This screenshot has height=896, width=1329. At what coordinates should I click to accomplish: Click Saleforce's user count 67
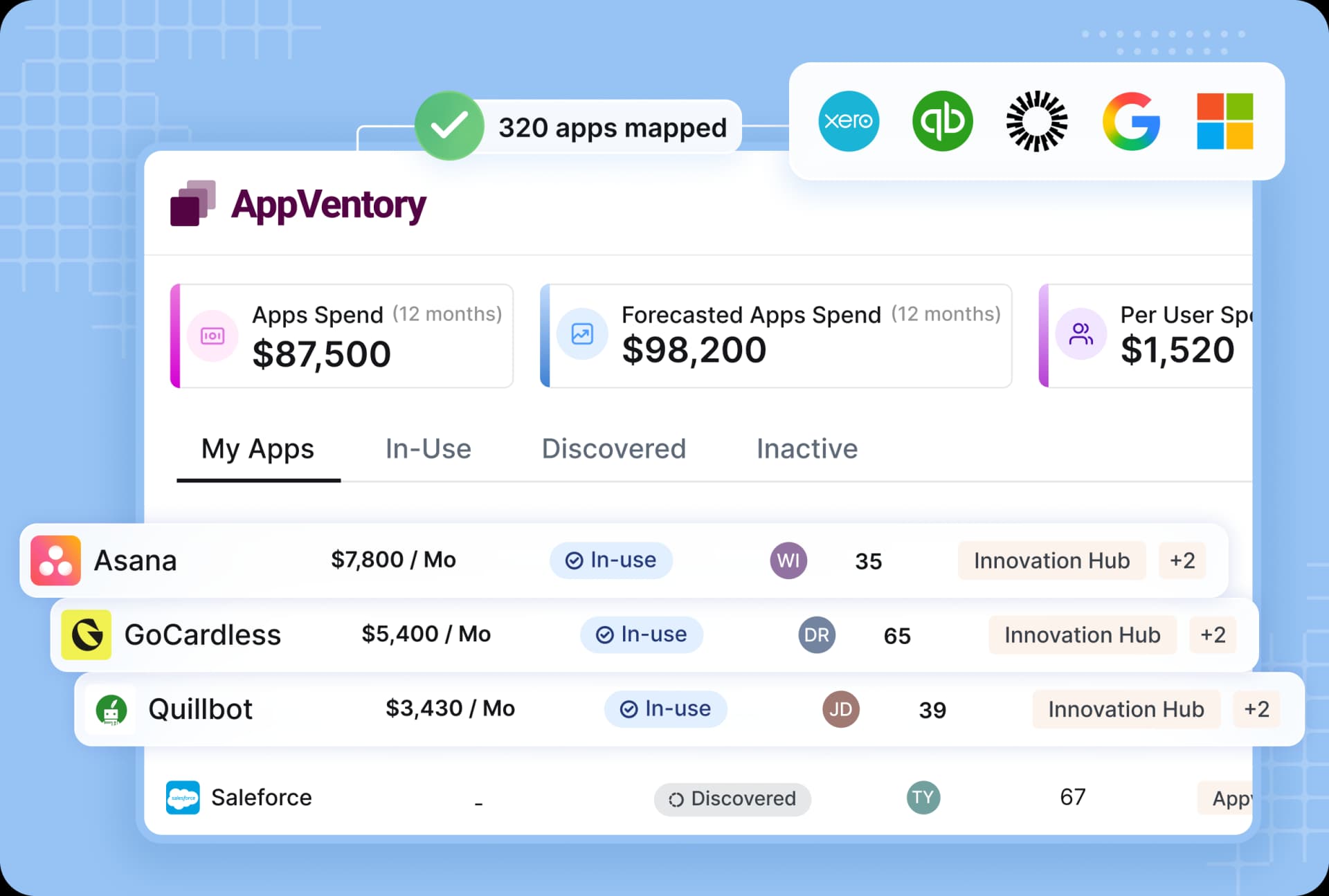point(1073,797)
